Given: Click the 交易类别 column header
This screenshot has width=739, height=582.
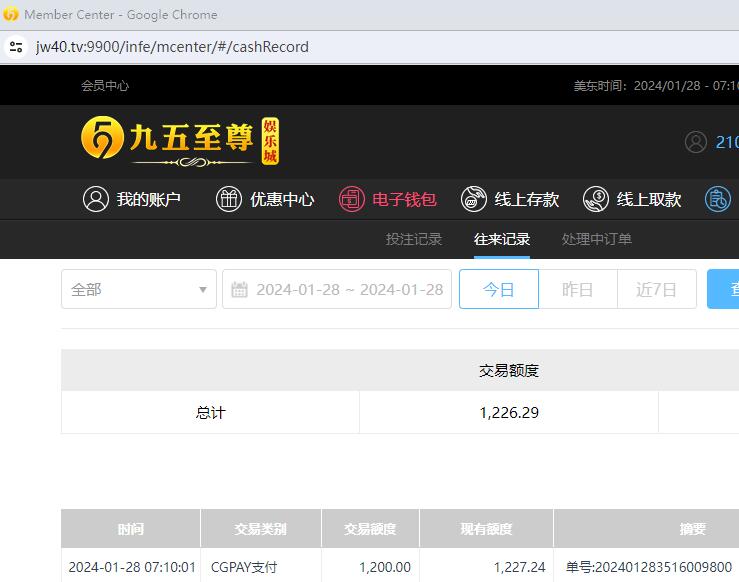Looking at the screenshot, I should 261,529.
